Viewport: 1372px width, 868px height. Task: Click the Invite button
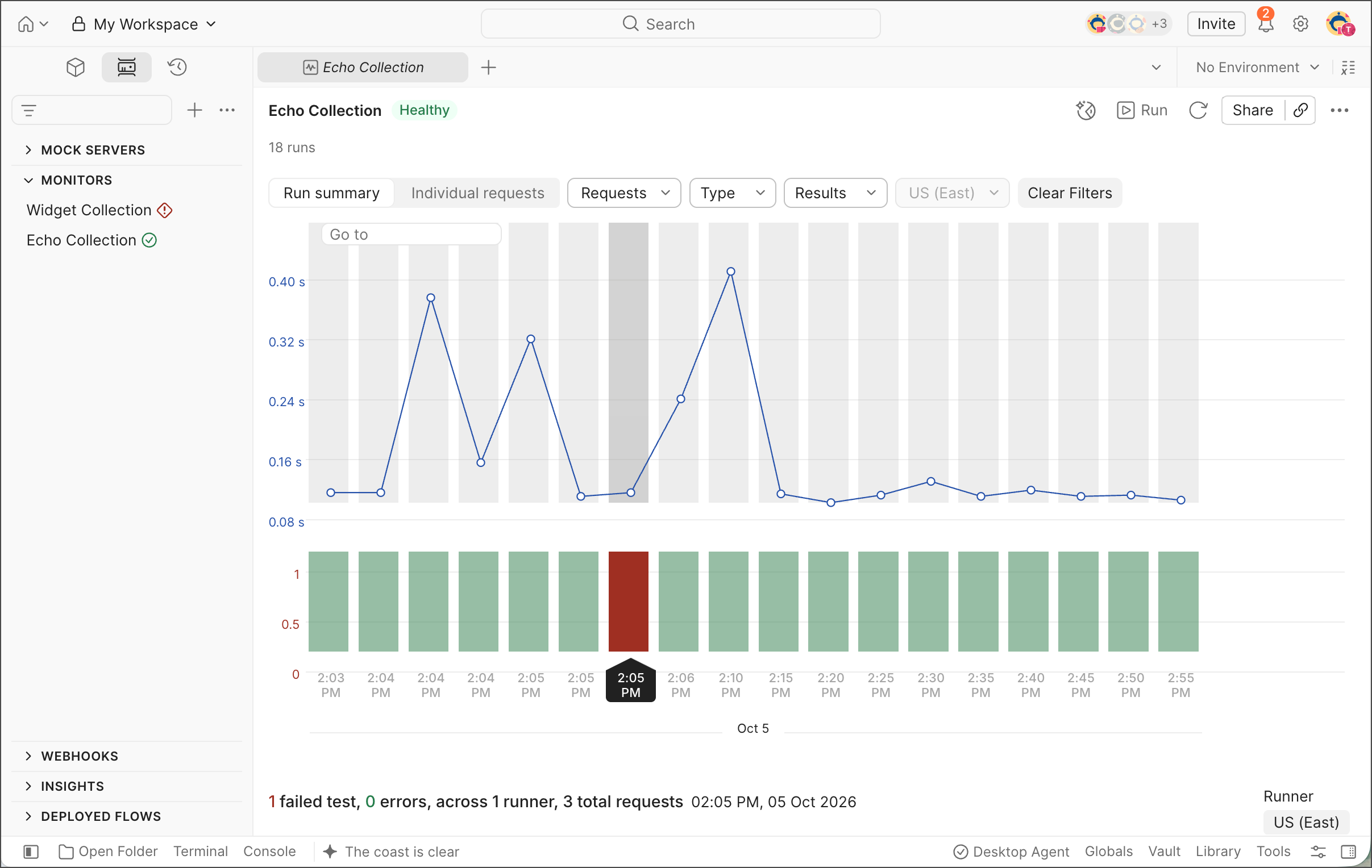[1216, 24]
